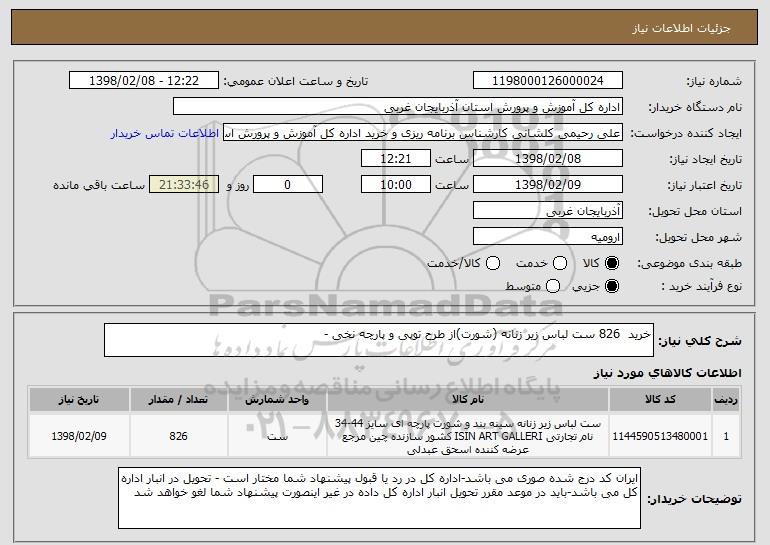Click the نام کالا column header
This screenshot has width=770, height=545.
468,399
